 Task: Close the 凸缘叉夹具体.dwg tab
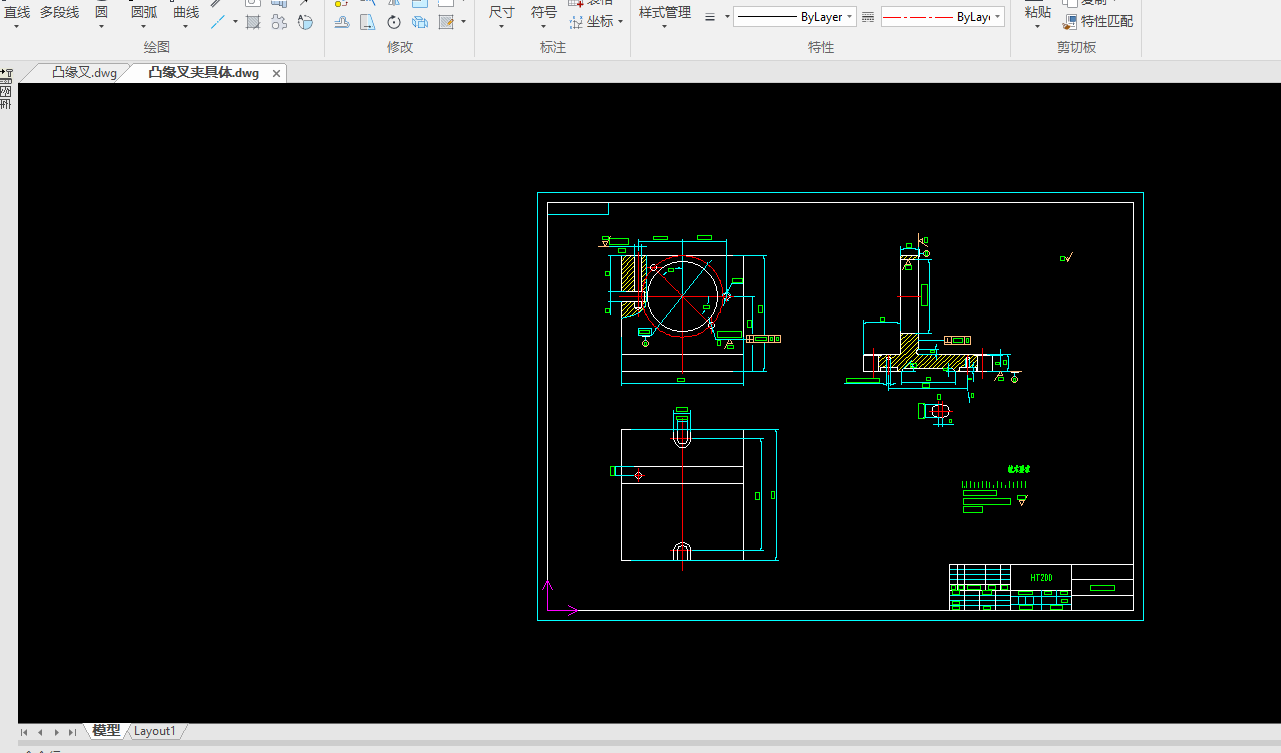276,73
